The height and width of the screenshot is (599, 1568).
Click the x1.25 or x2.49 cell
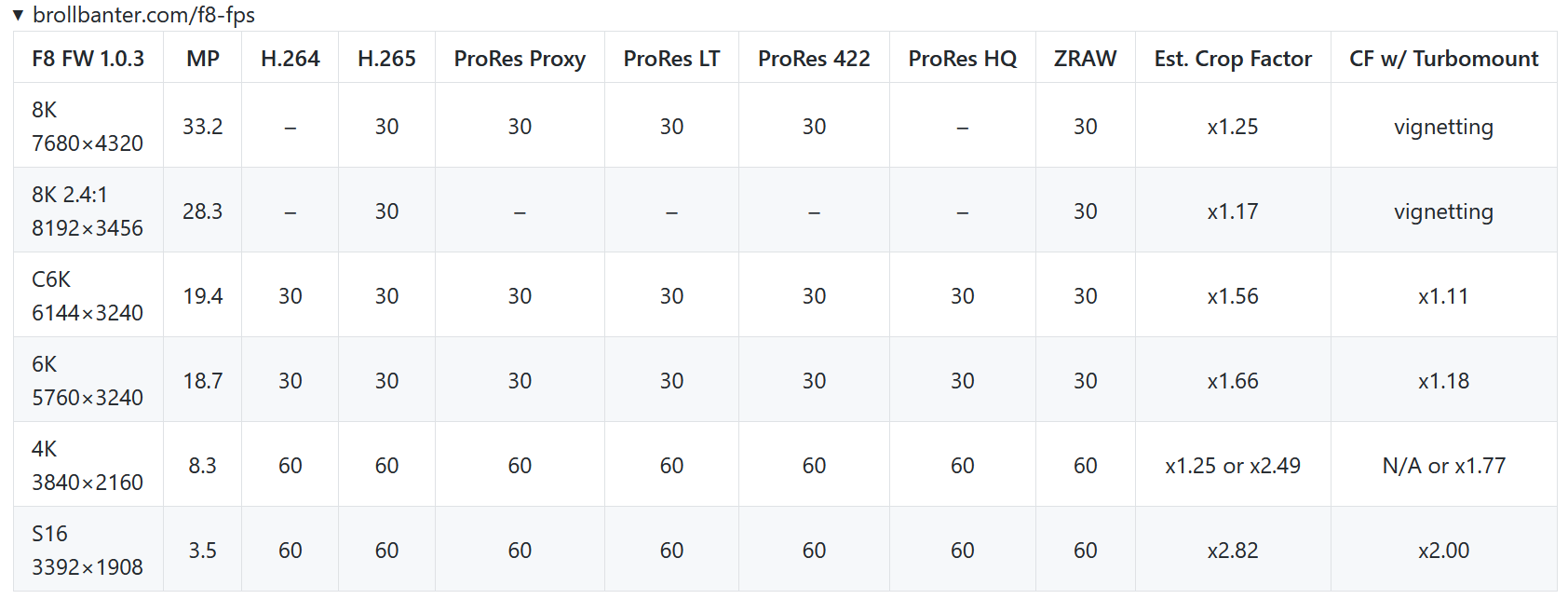point(1233,466)
